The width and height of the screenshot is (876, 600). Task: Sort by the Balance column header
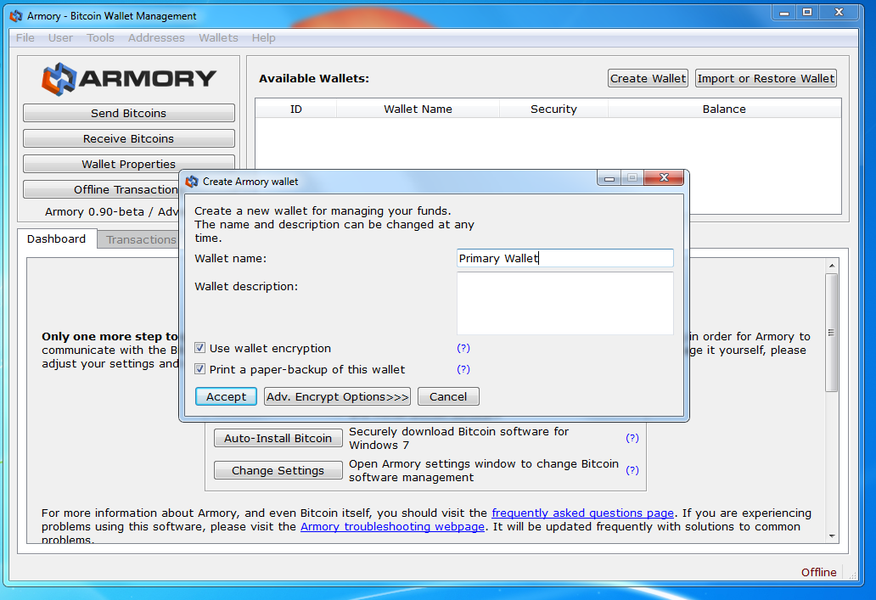click(x=724, y=109)
